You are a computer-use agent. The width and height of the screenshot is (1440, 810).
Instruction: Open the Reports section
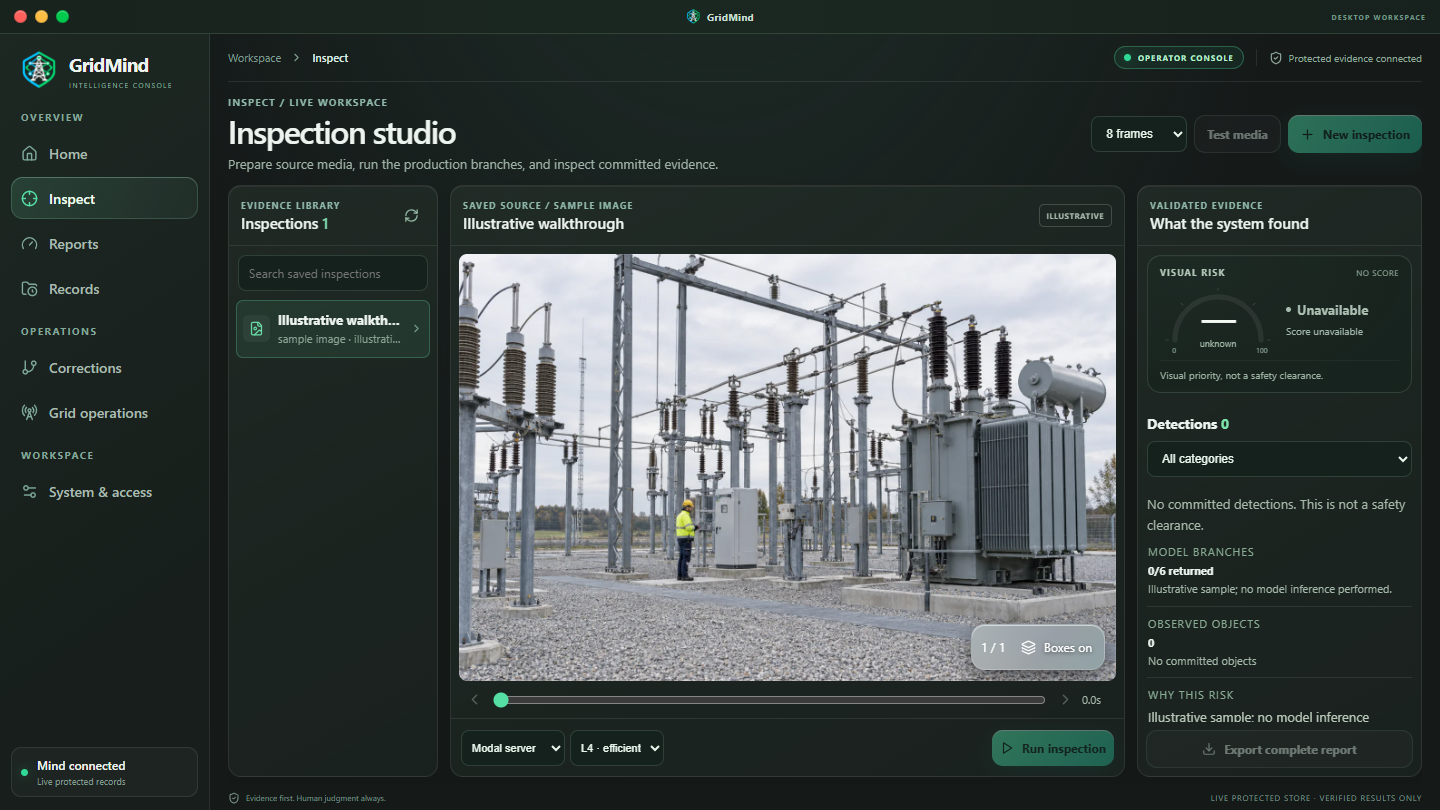(x=104, y=244)
